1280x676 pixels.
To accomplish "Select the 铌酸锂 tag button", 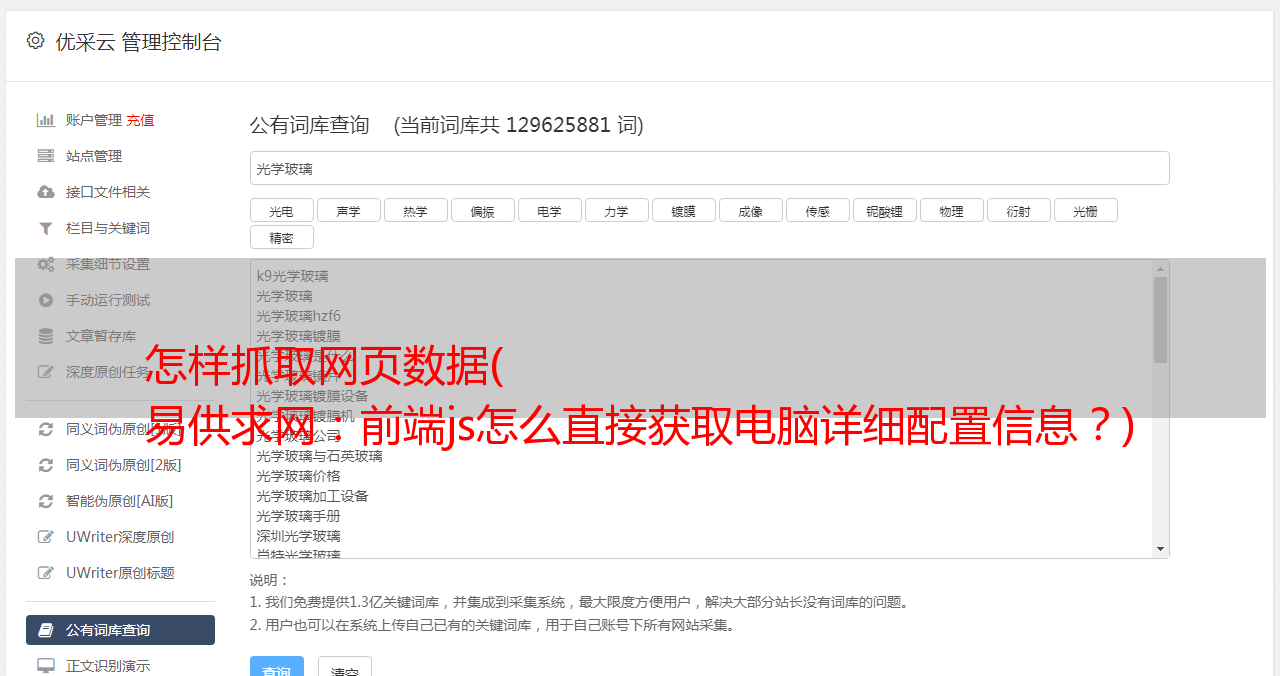I will tap(884, 210).
